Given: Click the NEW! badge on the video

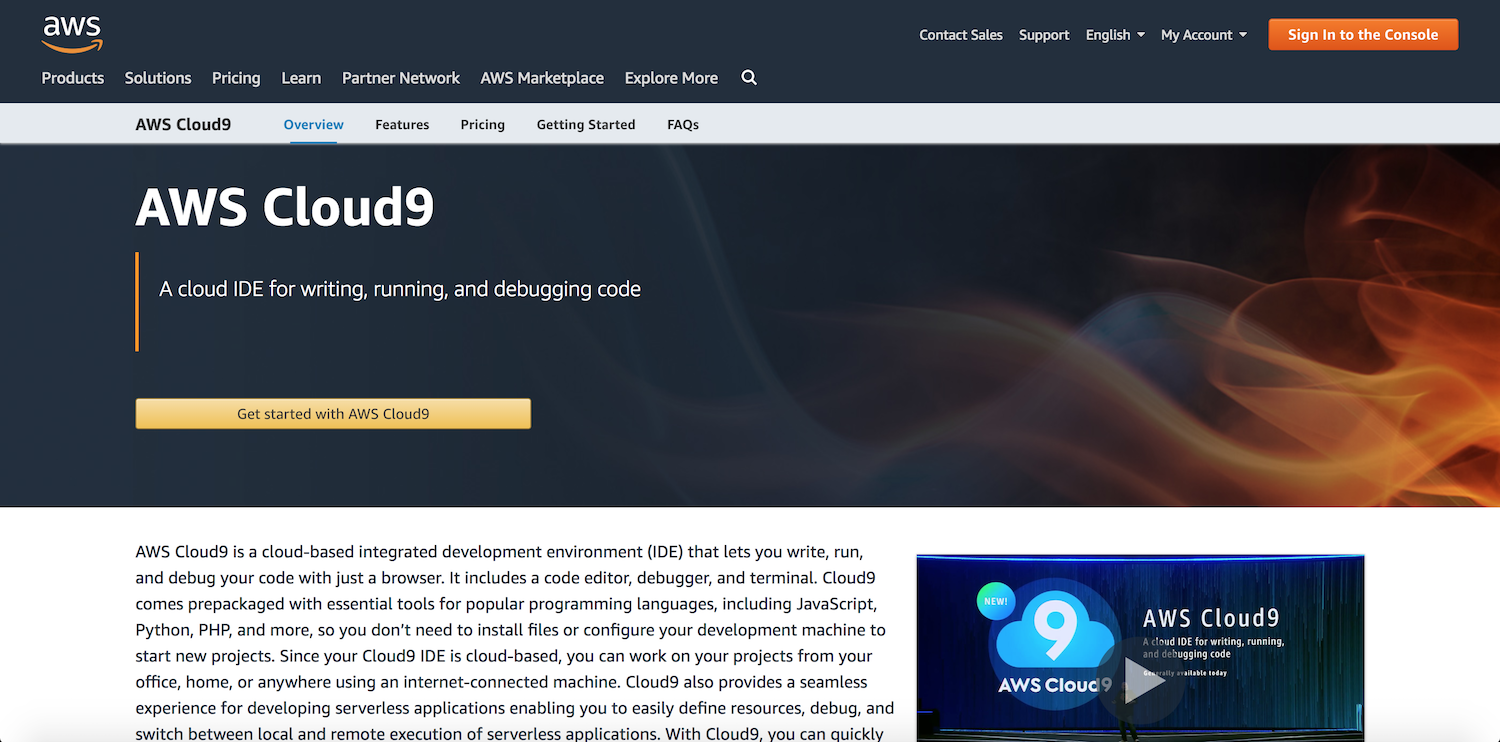Looking at the screenshot, I should (x=996, y=602).
